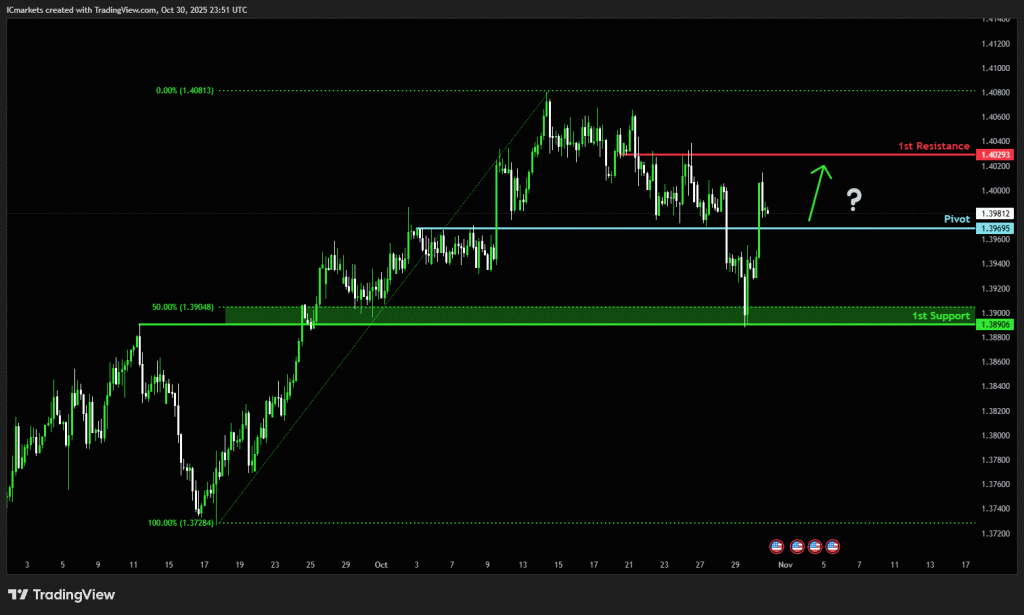
Task: Click the 50.00% (1.39048) Fibonacci label
Action: [x=185, y=308]
